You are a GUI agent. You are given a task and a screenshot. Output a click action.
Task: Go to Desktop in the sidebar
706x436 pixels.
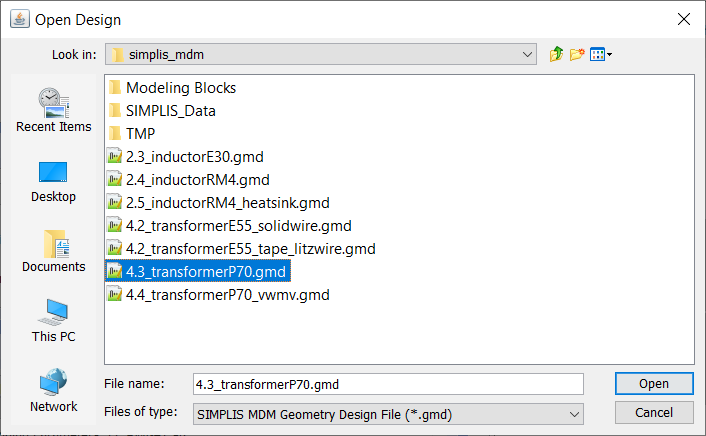[53, 179]
